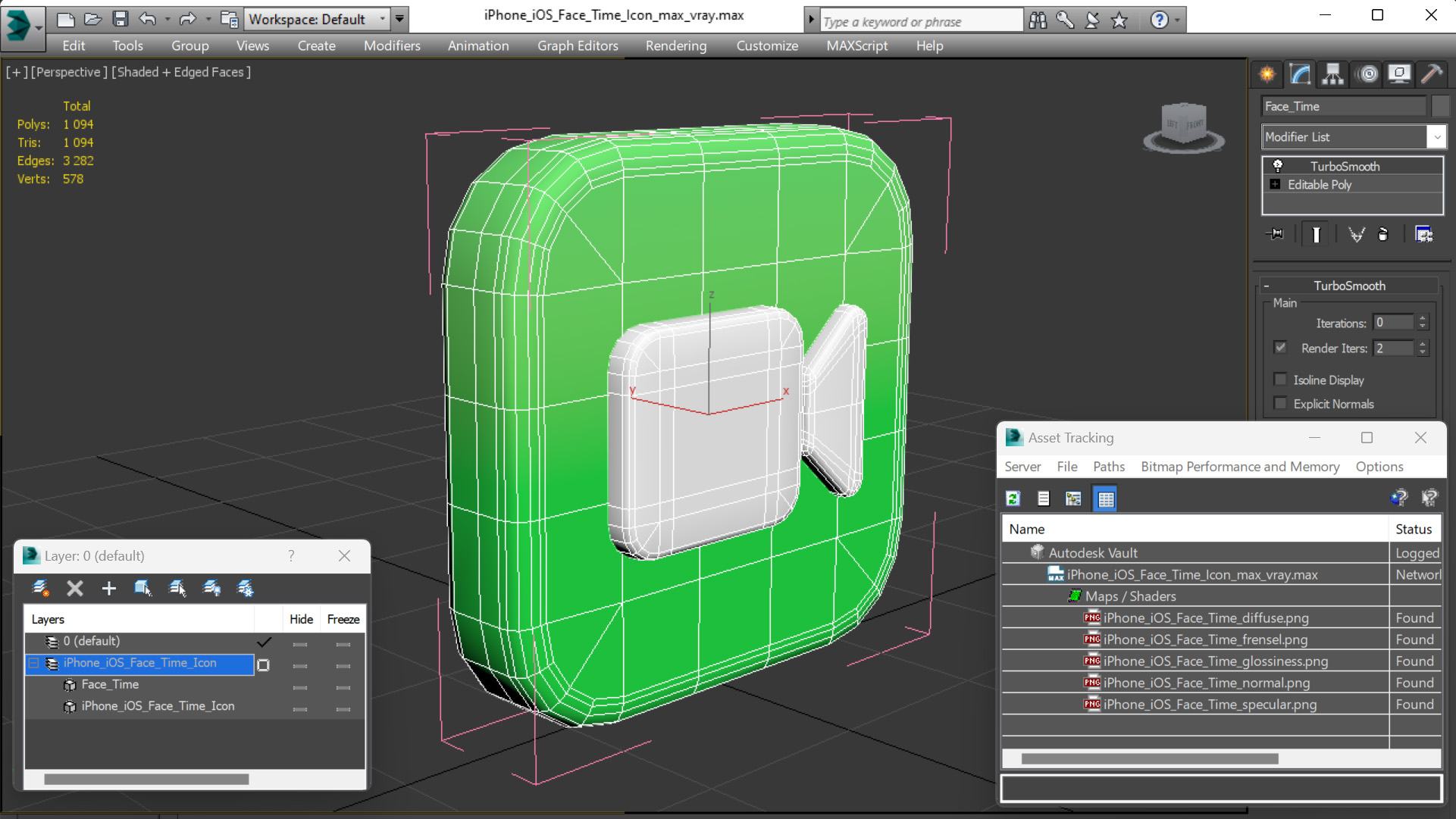Pin the modifier stack
Viewport: 1456px width, 819px height.
pos(1275,235)
